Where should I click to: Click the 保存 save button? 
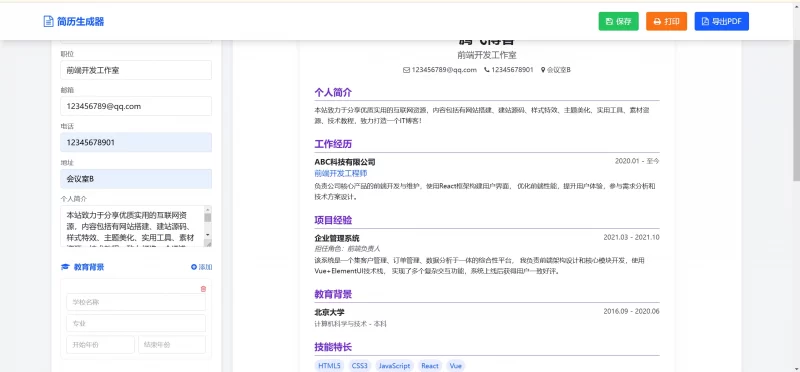[618, 21]
